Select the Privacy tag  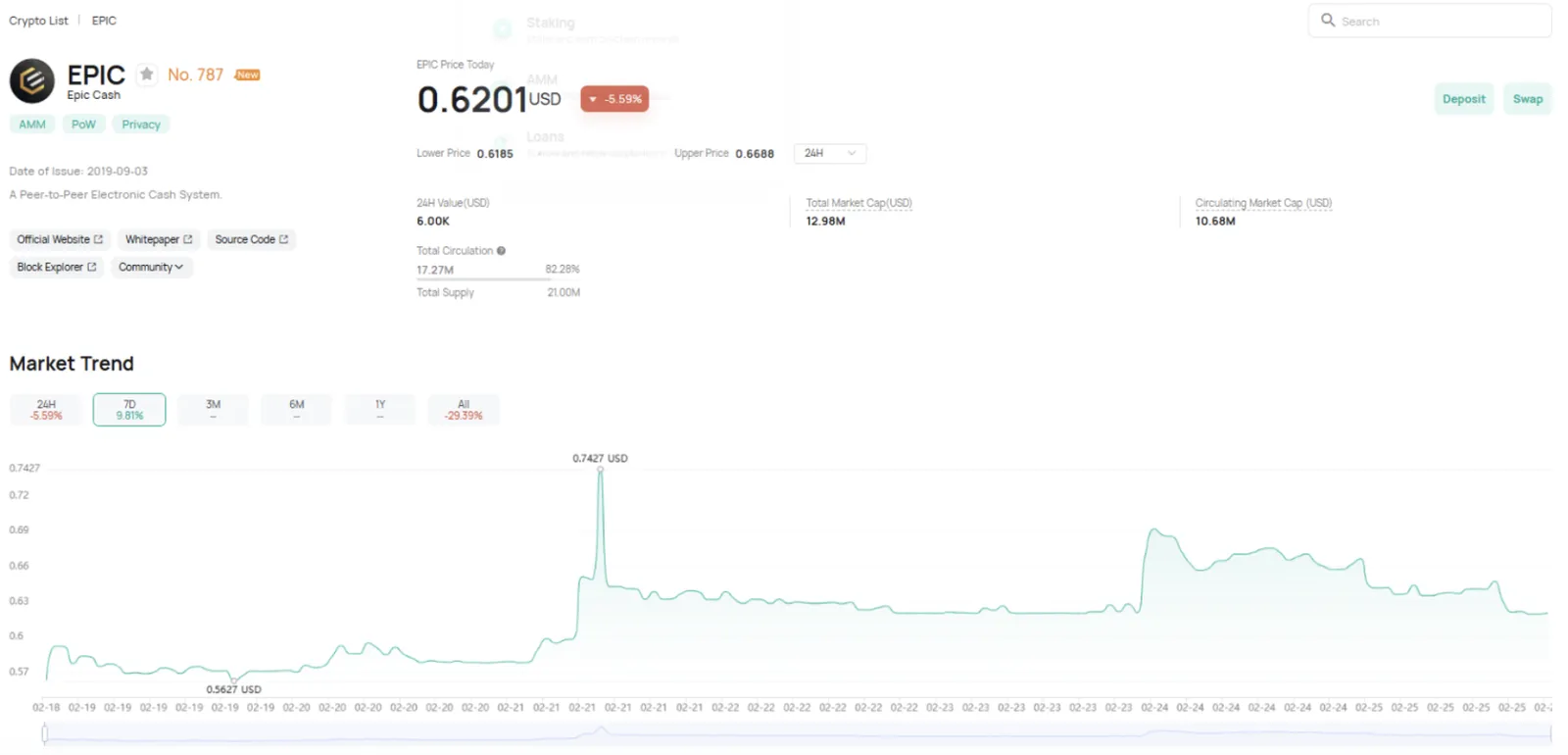tap(141, 125)
